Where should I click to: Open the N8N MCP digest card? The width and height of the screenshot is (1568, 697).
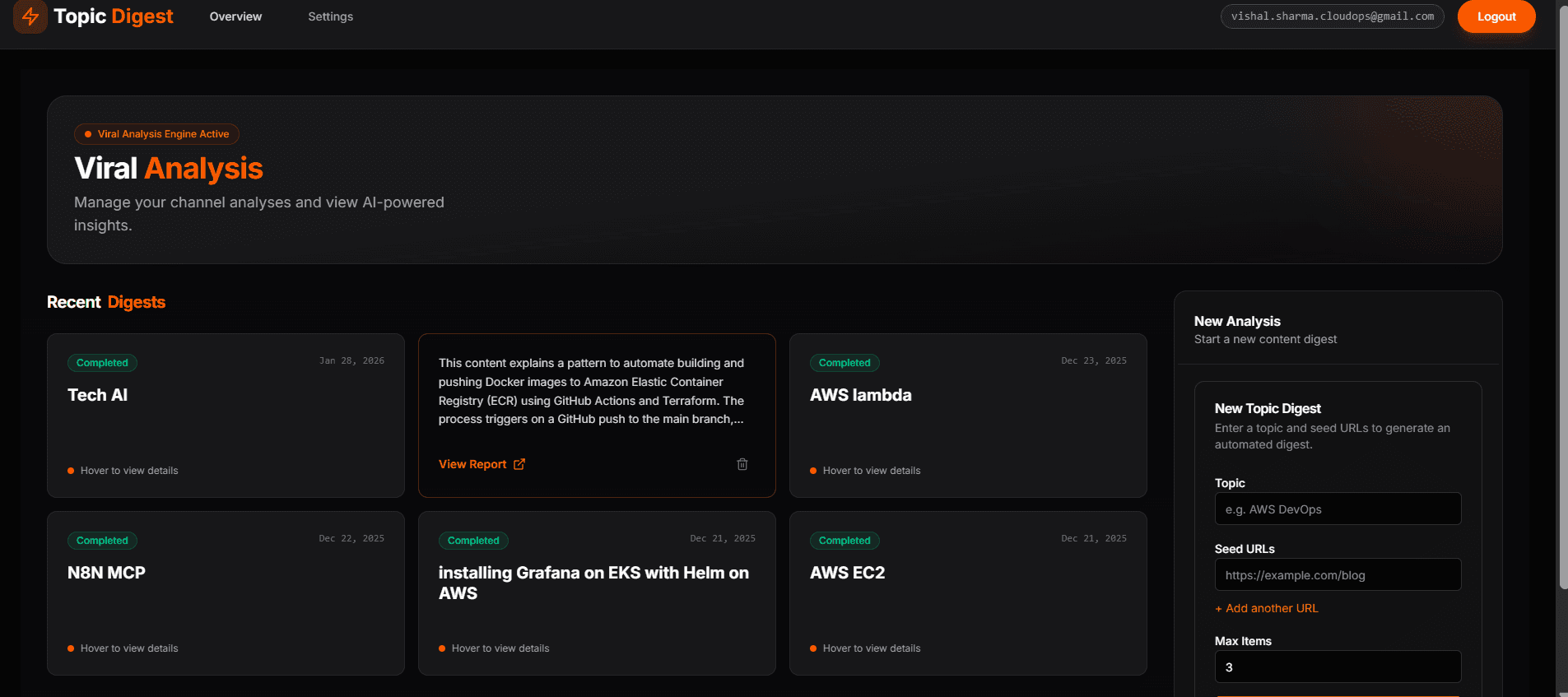226,593
